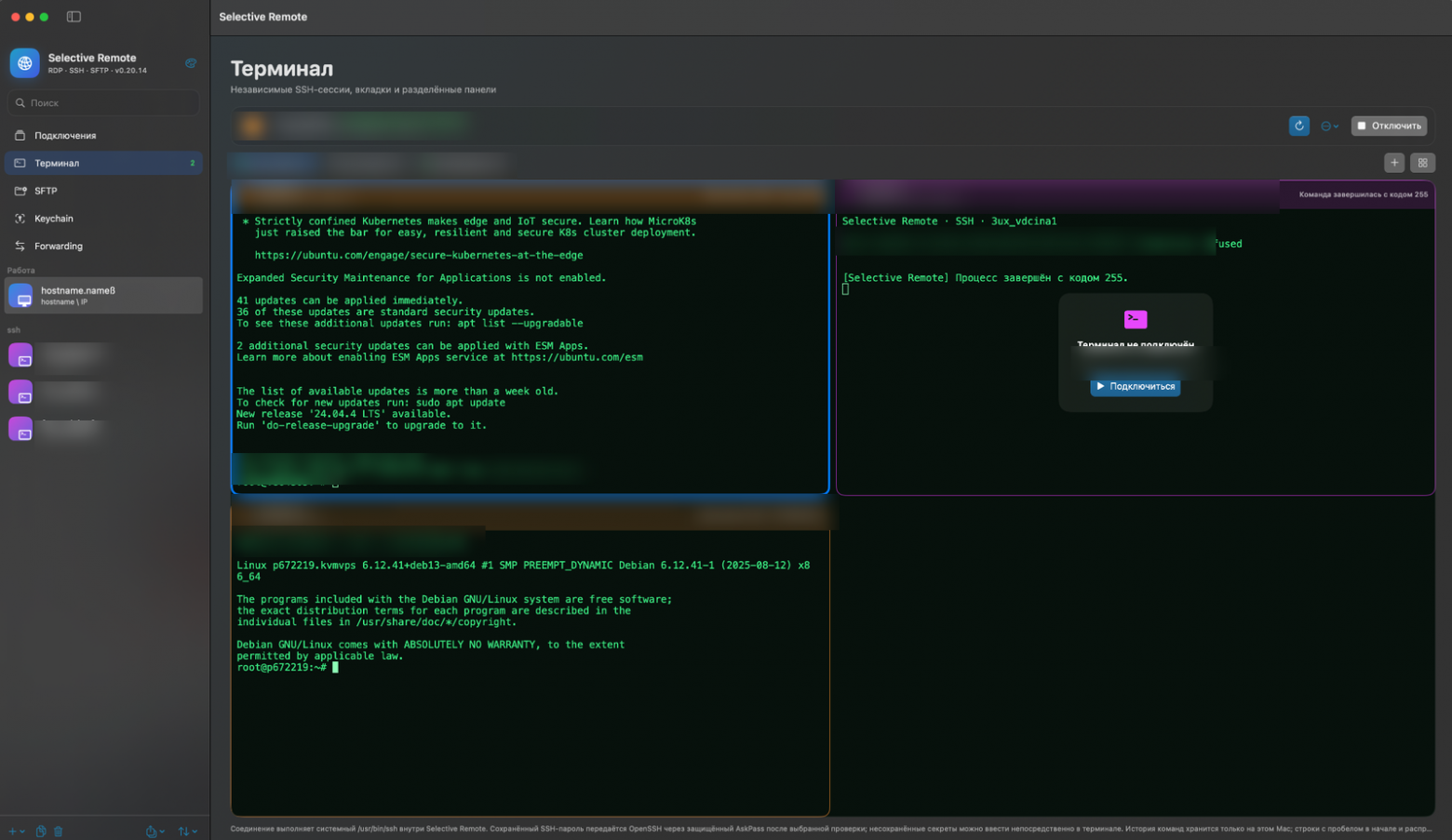Click the Терминал page heading
1452x840 pixels.
[282, 69]
